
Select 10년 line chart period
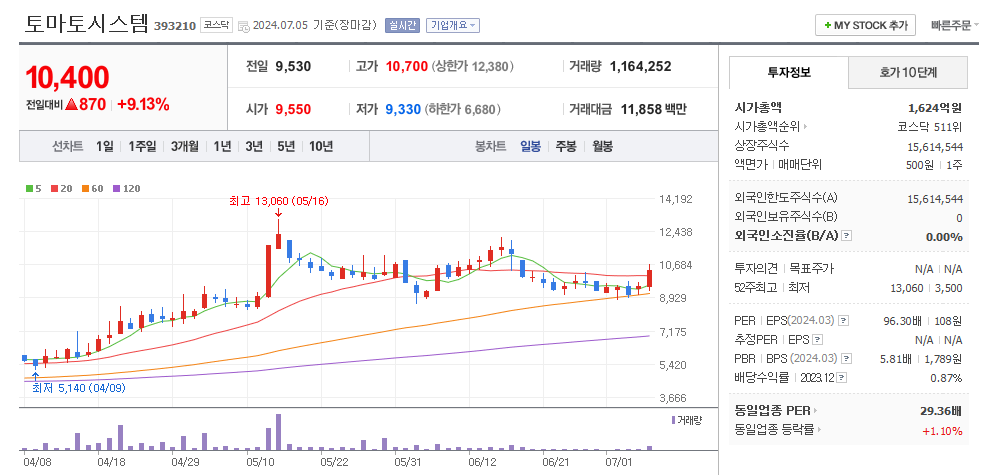point(320,147)
